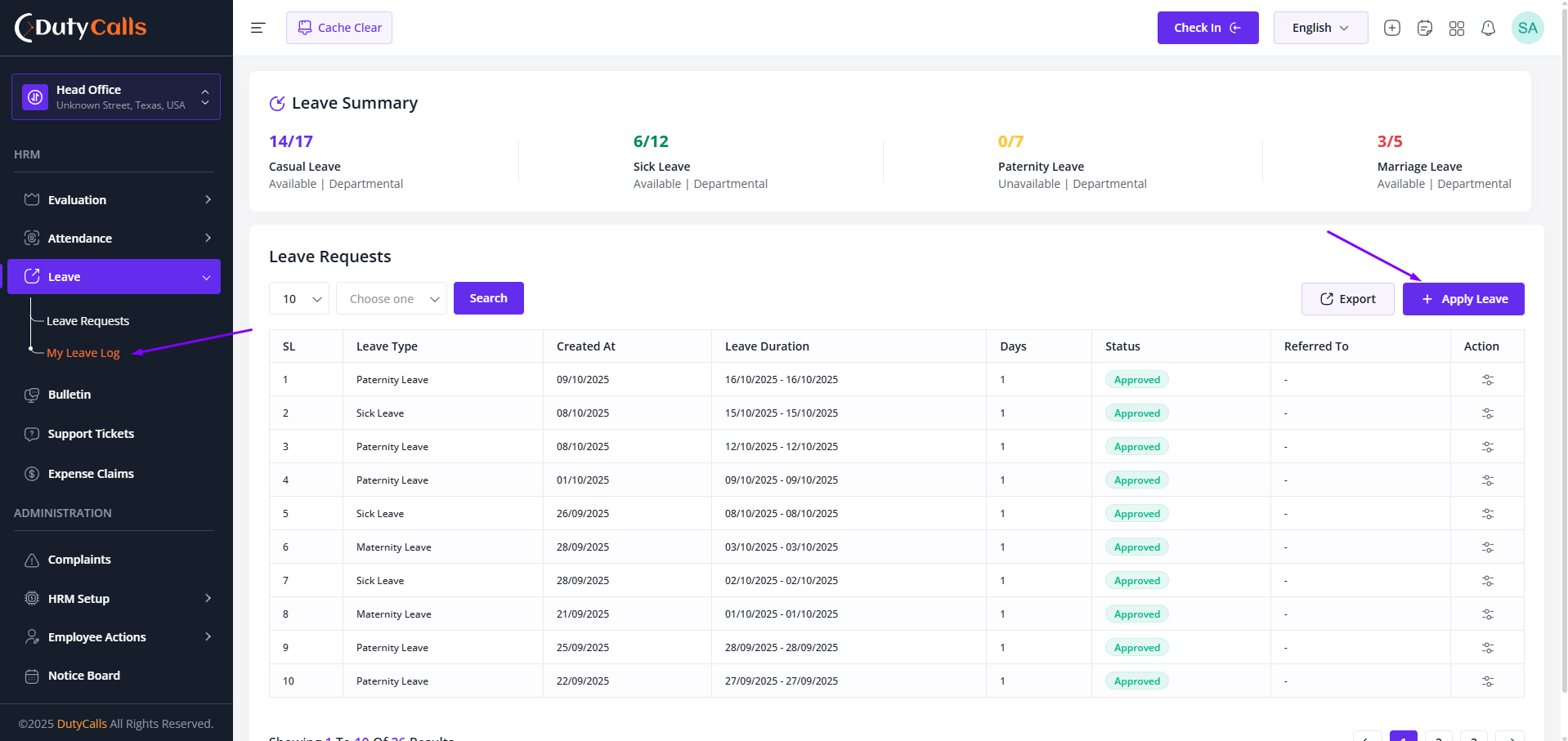The width and height of the screenshot is (1568, 741).
Task: Open the English language dropdown
Action: [1320, 28]
